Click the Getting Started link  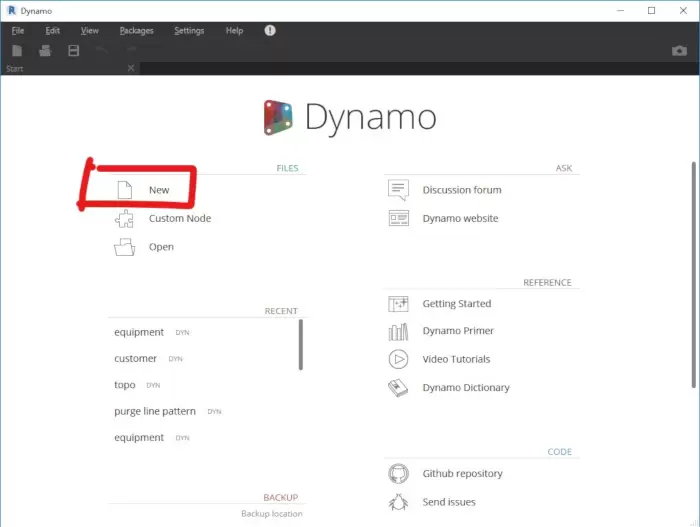pyautogui.click(x=456, y=304)
